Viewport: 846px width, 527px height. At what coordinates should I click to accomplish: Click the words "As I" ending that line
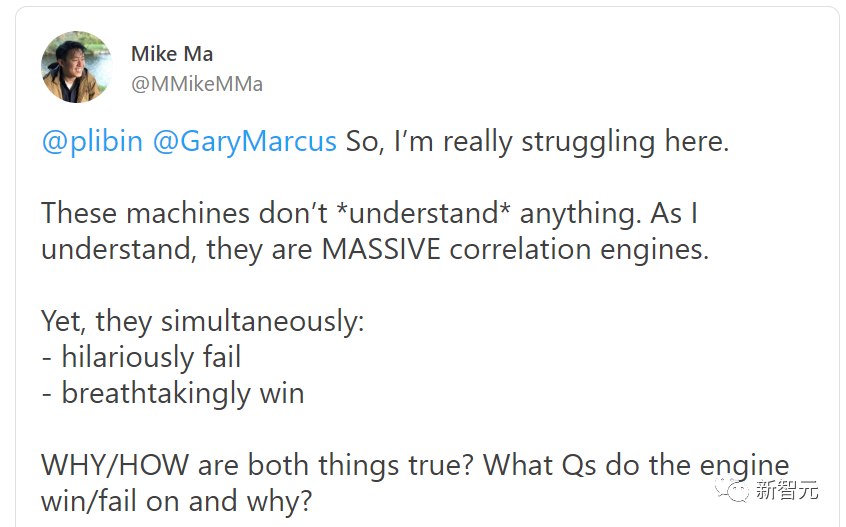[674, 213]
